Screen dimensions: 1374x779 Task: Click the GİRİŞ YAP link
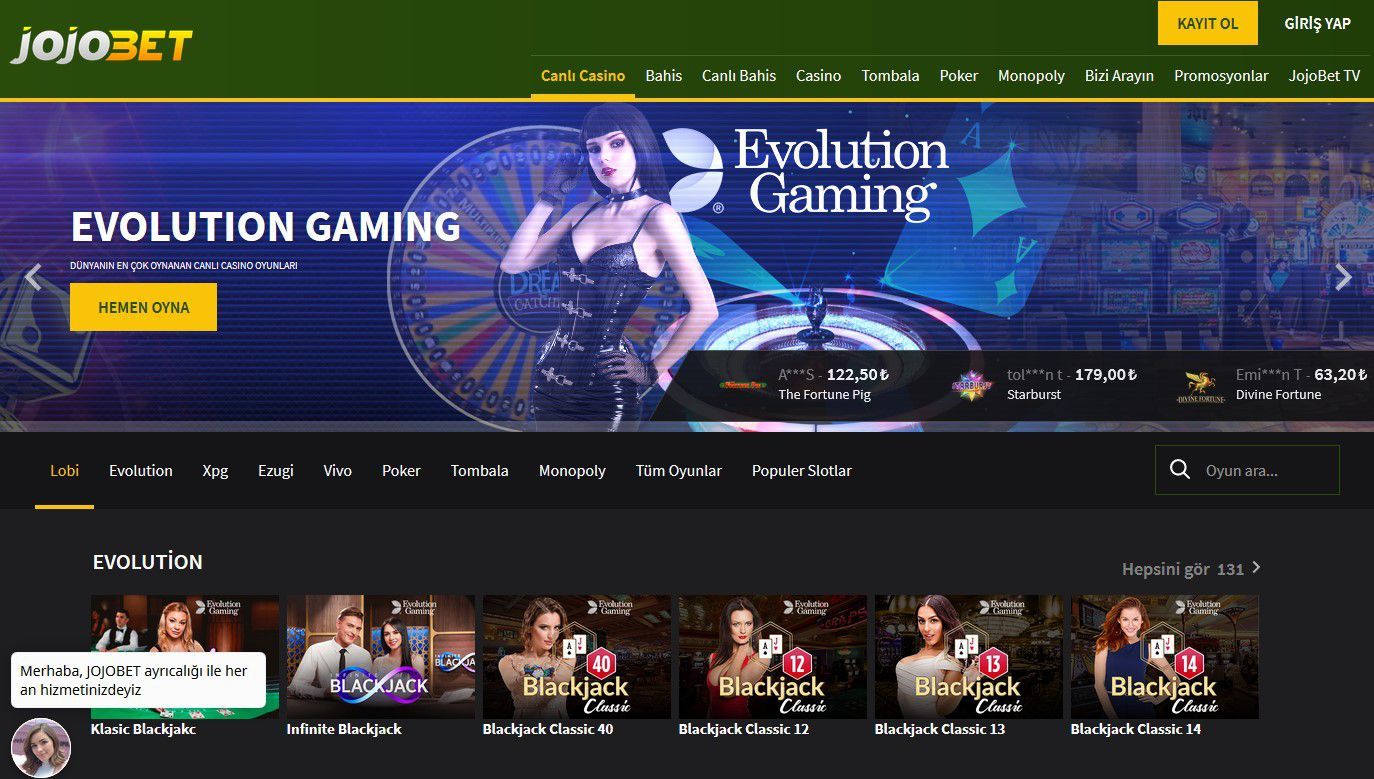click(1317, 23)
